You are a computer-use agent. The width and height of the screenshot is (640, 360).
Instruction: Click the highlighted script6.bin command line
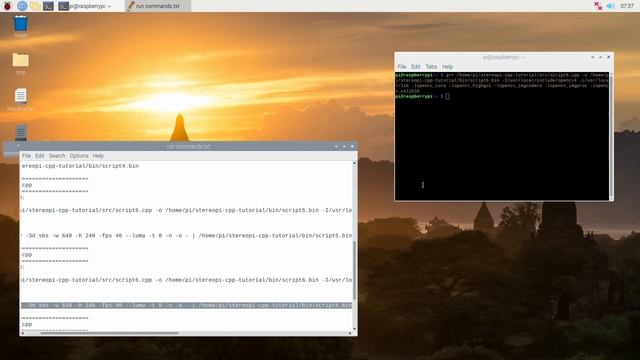click(x=187, y=305)
